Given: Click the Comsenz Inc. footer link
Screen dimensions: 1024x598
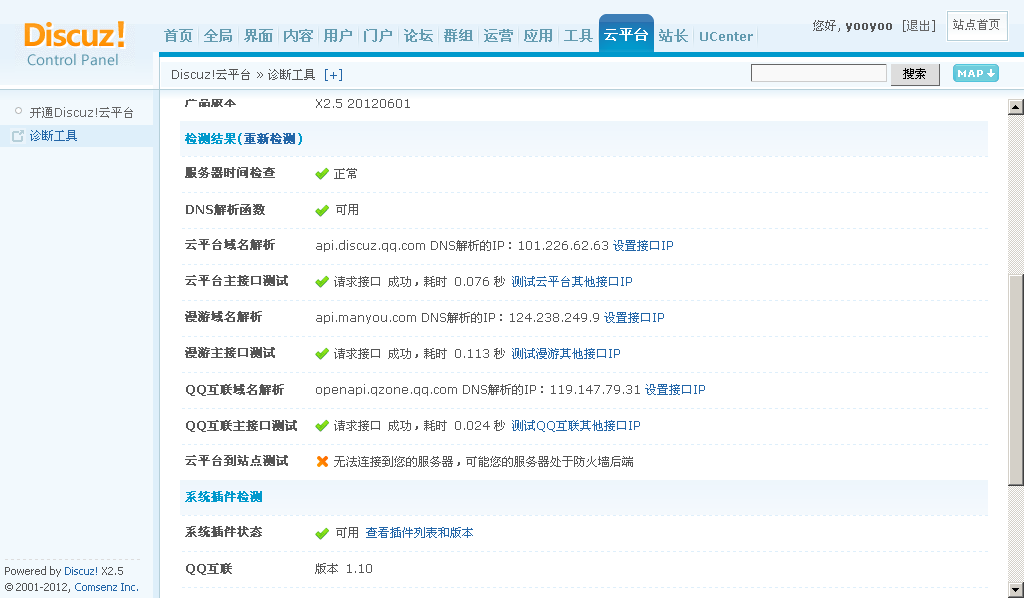Looking at the screenshot, I should pyautogui.click(x=106, y=587).
